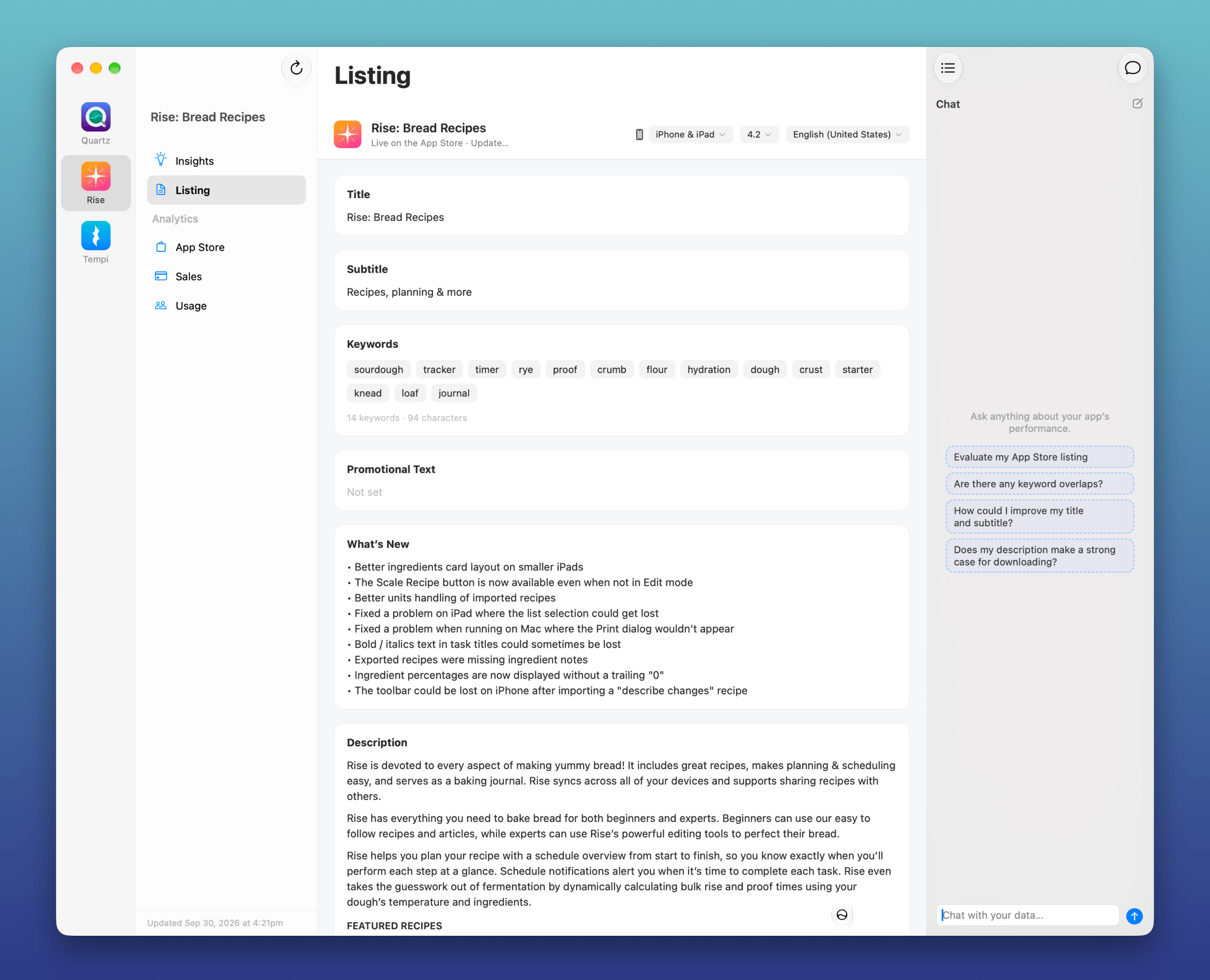The width and height of the screenshot is (1210, 980).
Task: Send chat message with blue arrow button
Action: (x=1134, y=916)
